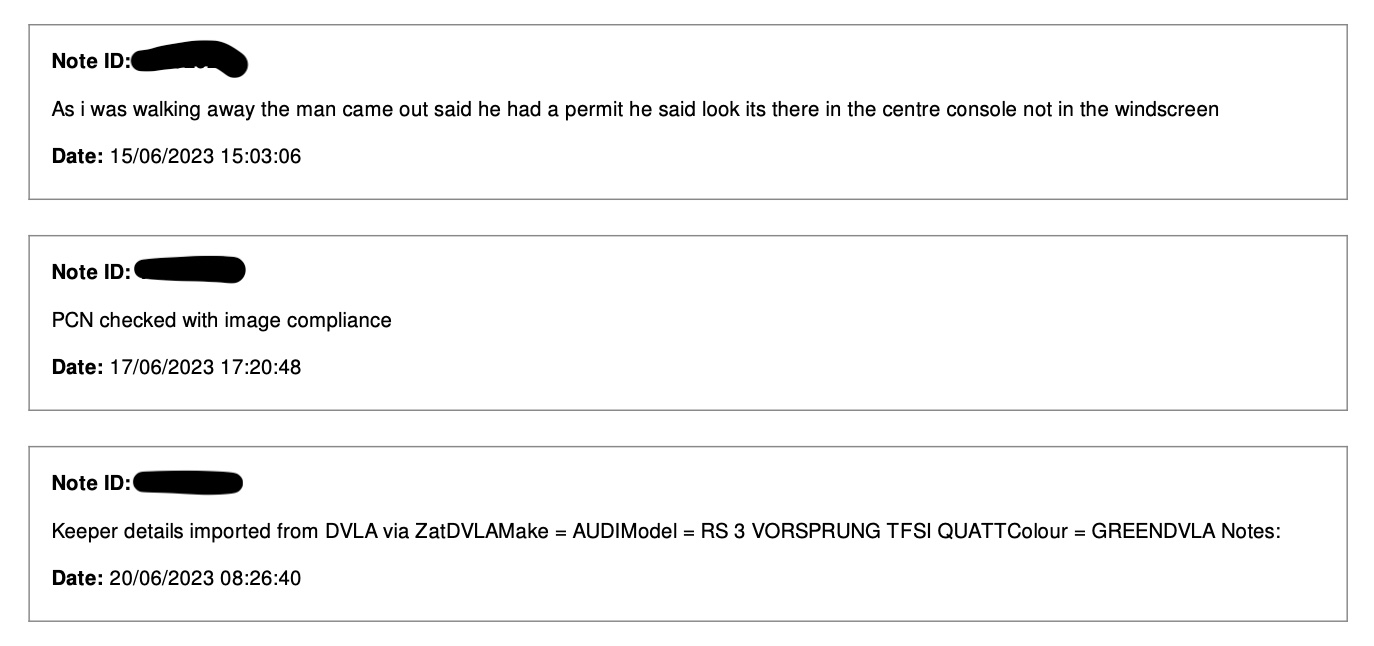Click the 'Date:' label in third note
This screenshot has height=646, width=1374.
click(x=77, y=578)
